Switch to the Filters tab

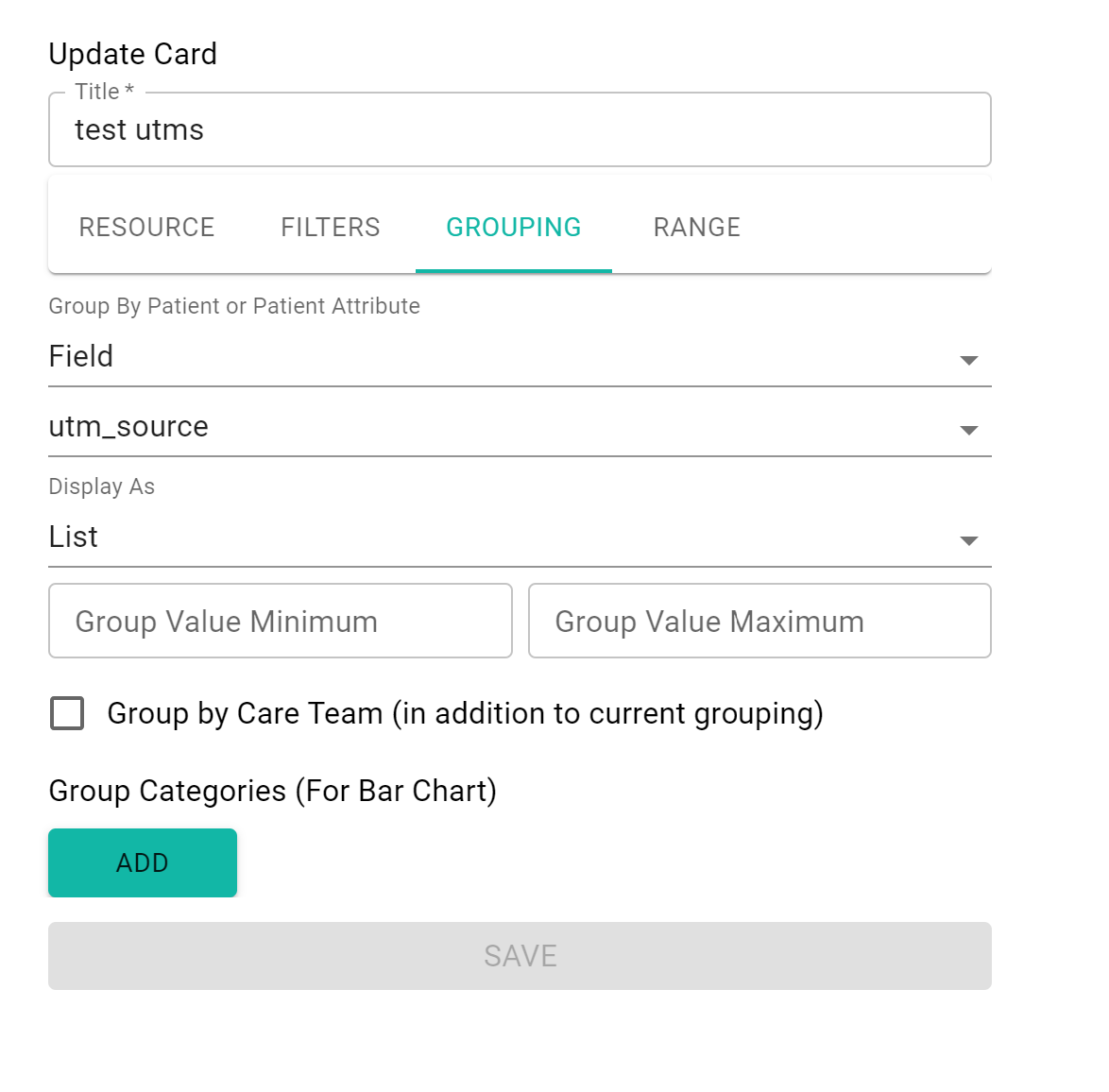[331, 227]
